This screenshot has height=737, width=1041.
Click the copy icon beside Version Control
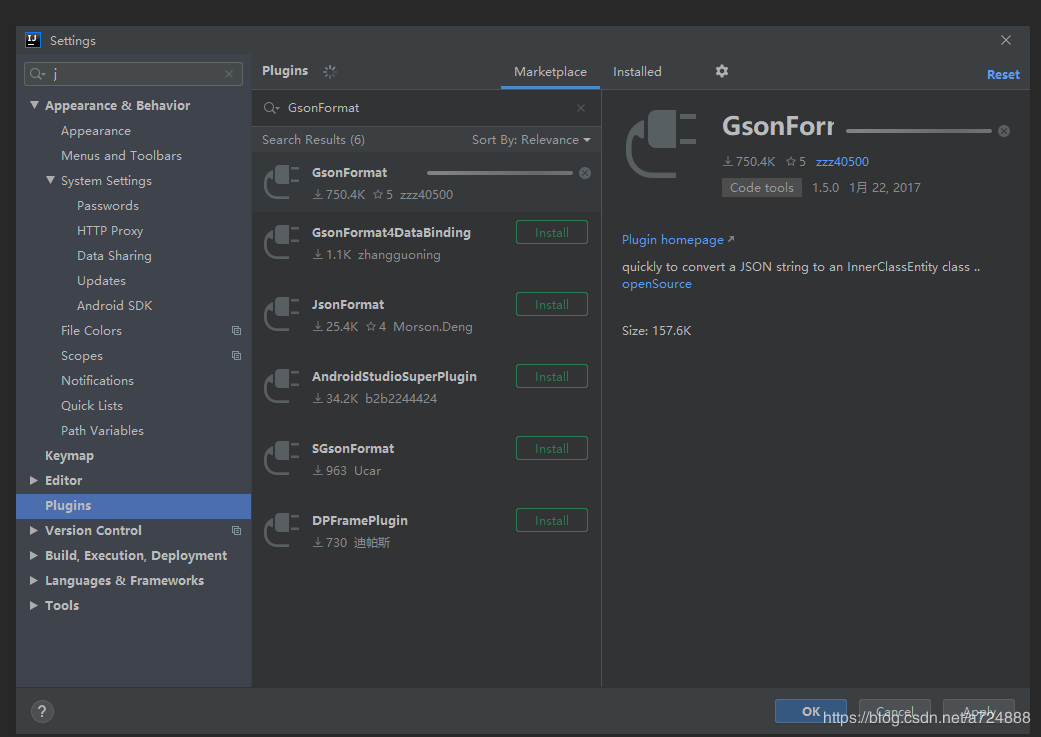pyautogui.click(x=236, y=531)
